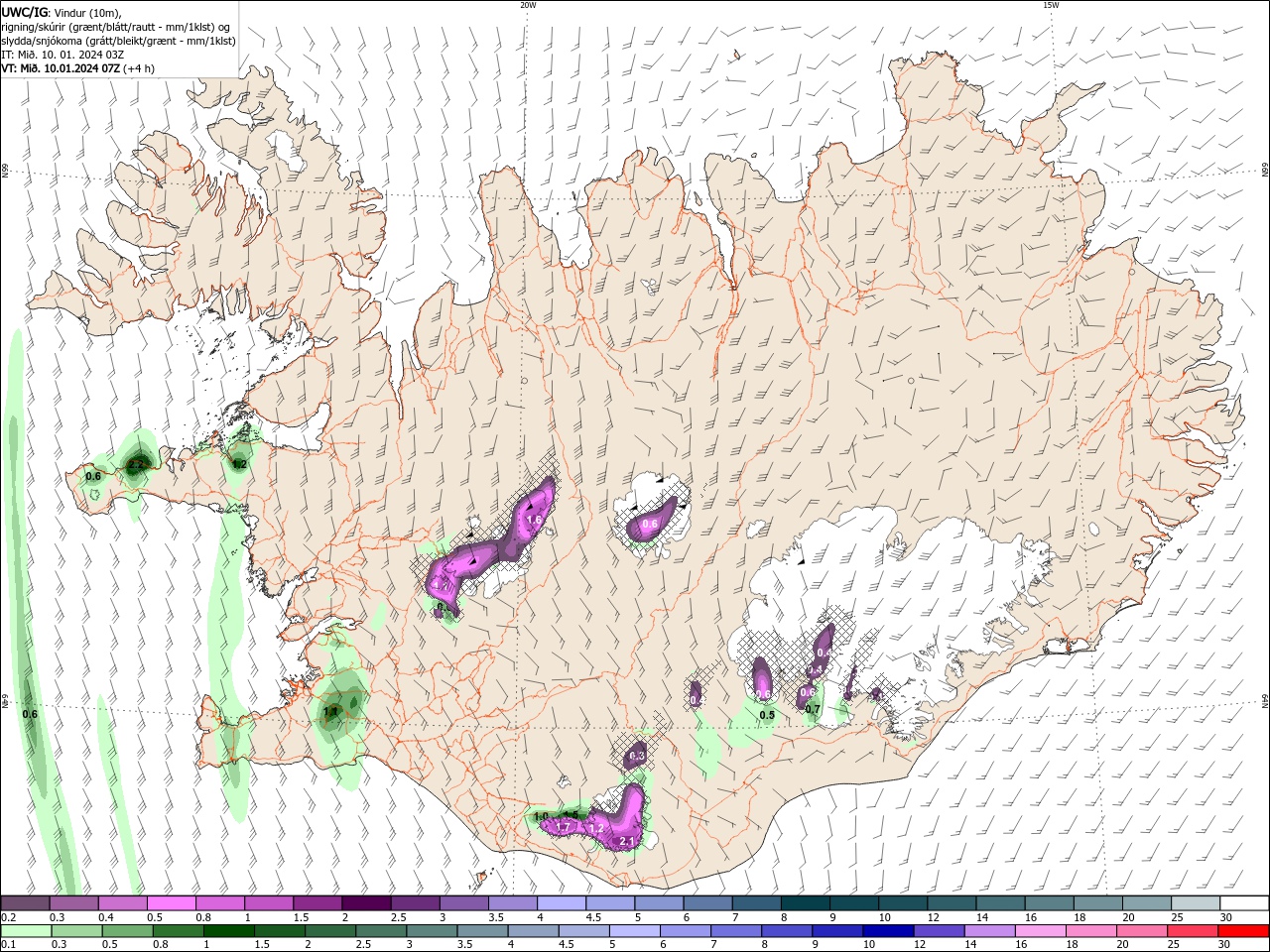Pick the white snow swatch at 30
The image size is (1270, 952).
tap(1244, 903)
